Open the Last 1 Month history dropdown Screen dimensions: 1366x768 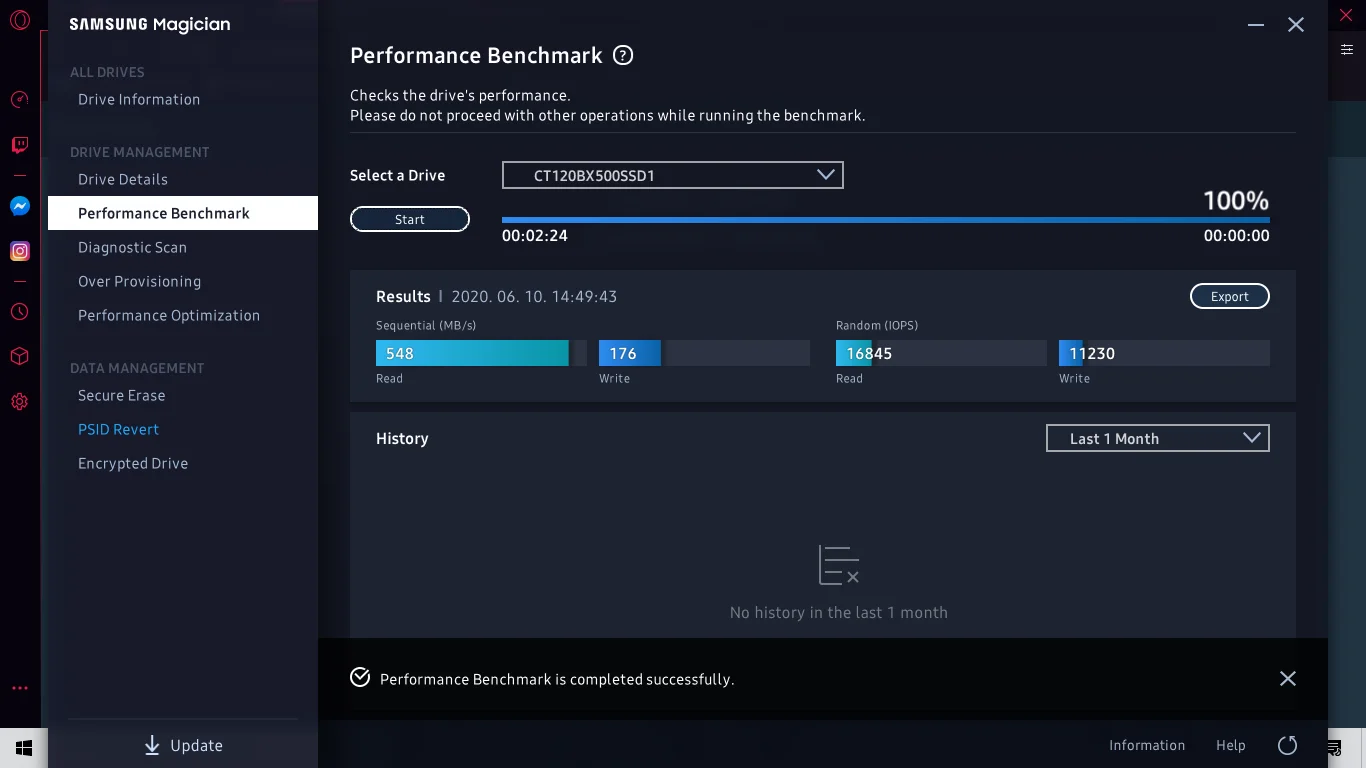1157,438
